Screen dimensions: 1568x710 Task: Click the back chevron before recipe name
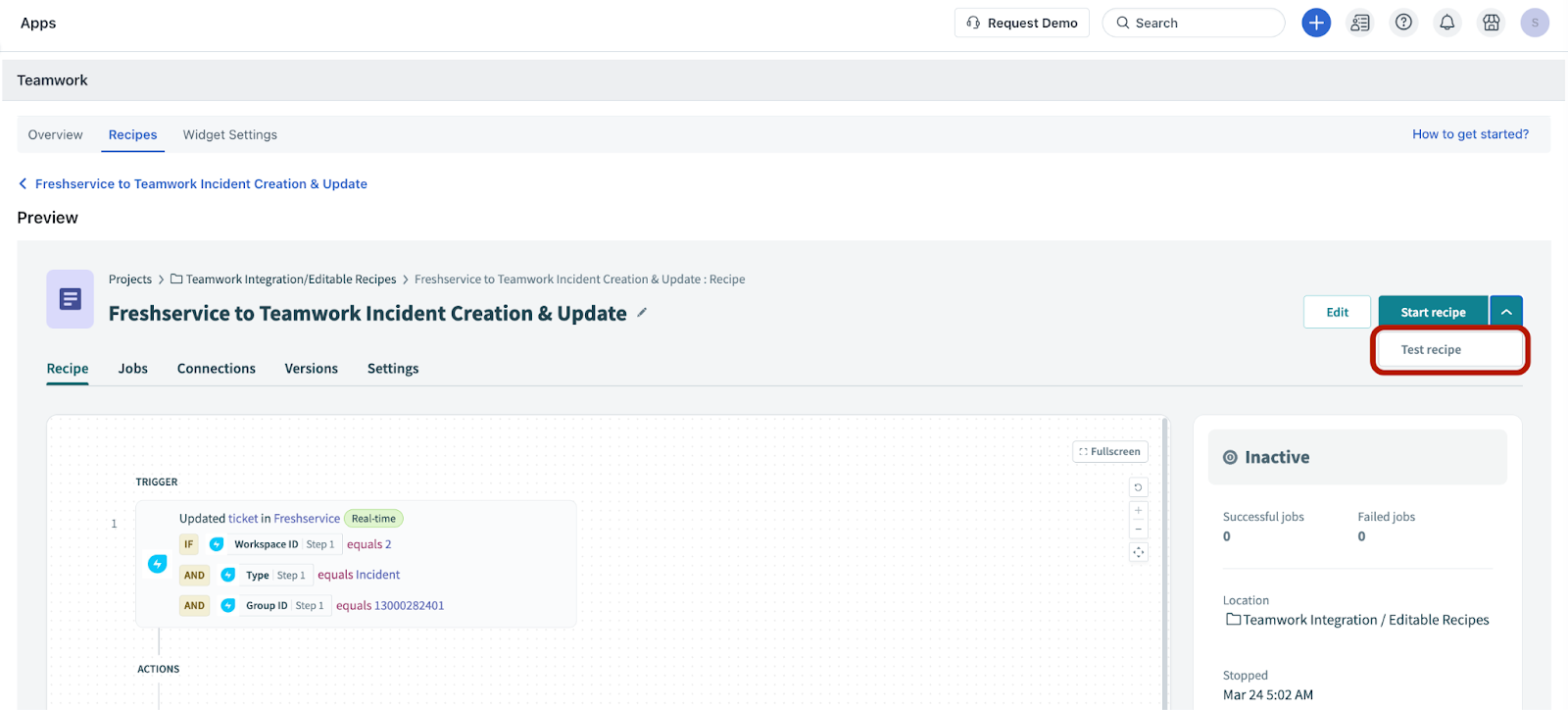pos(23,183)
